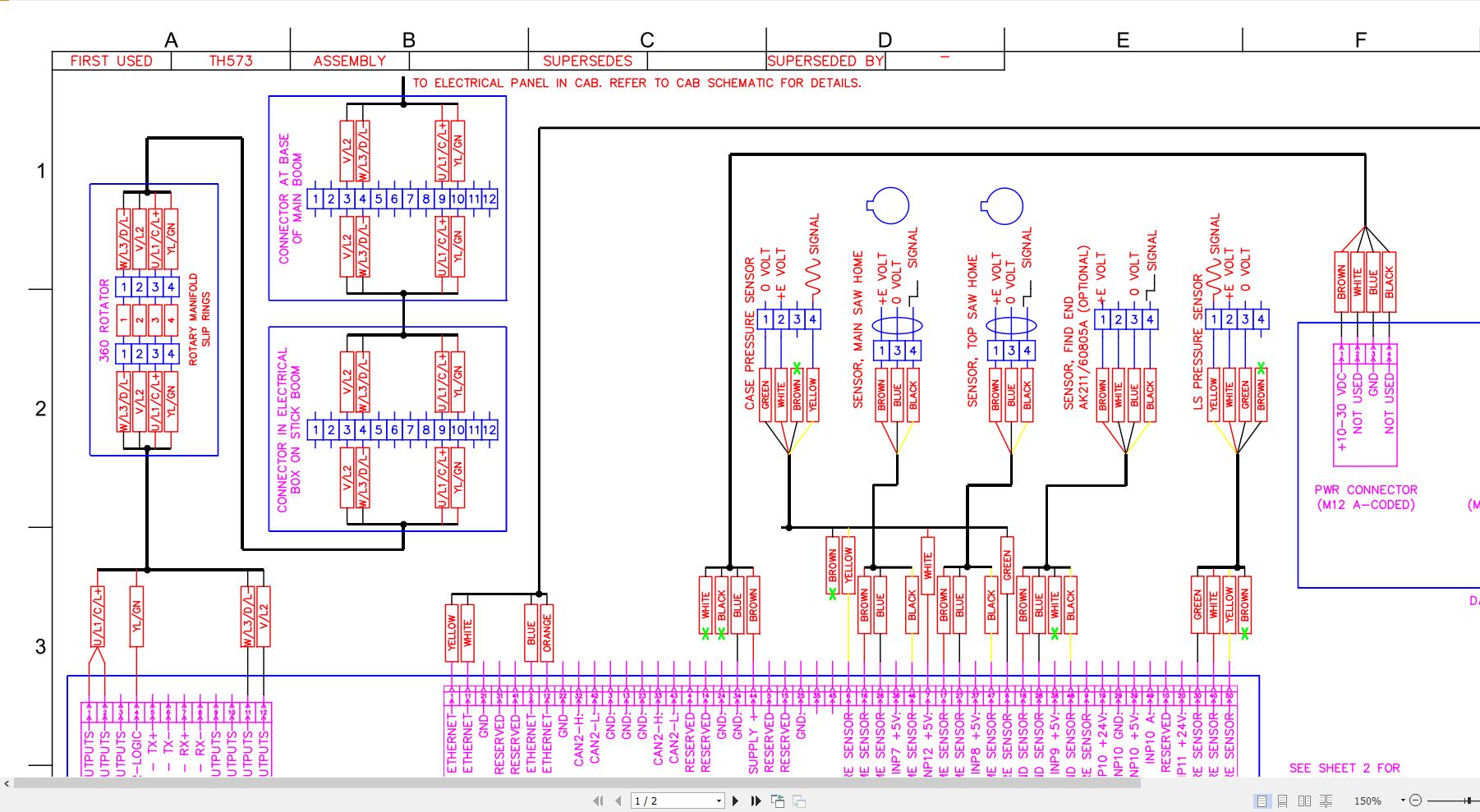Click the horizontal scrollbar thumb

577,783
